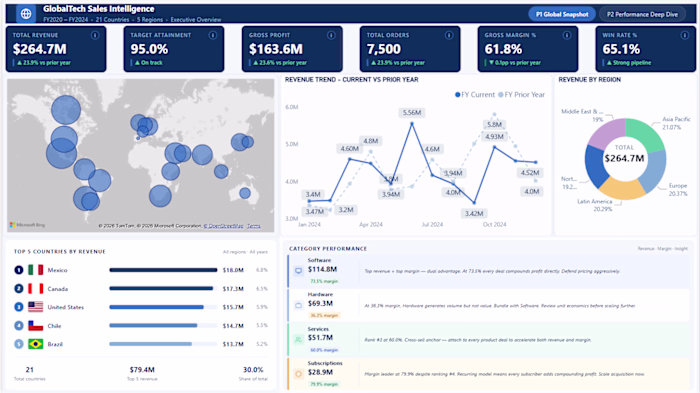Click 'Revenue · Margin · Insight' header text
This screenshot has width=700, height=393.
click(x=662, y=248)
